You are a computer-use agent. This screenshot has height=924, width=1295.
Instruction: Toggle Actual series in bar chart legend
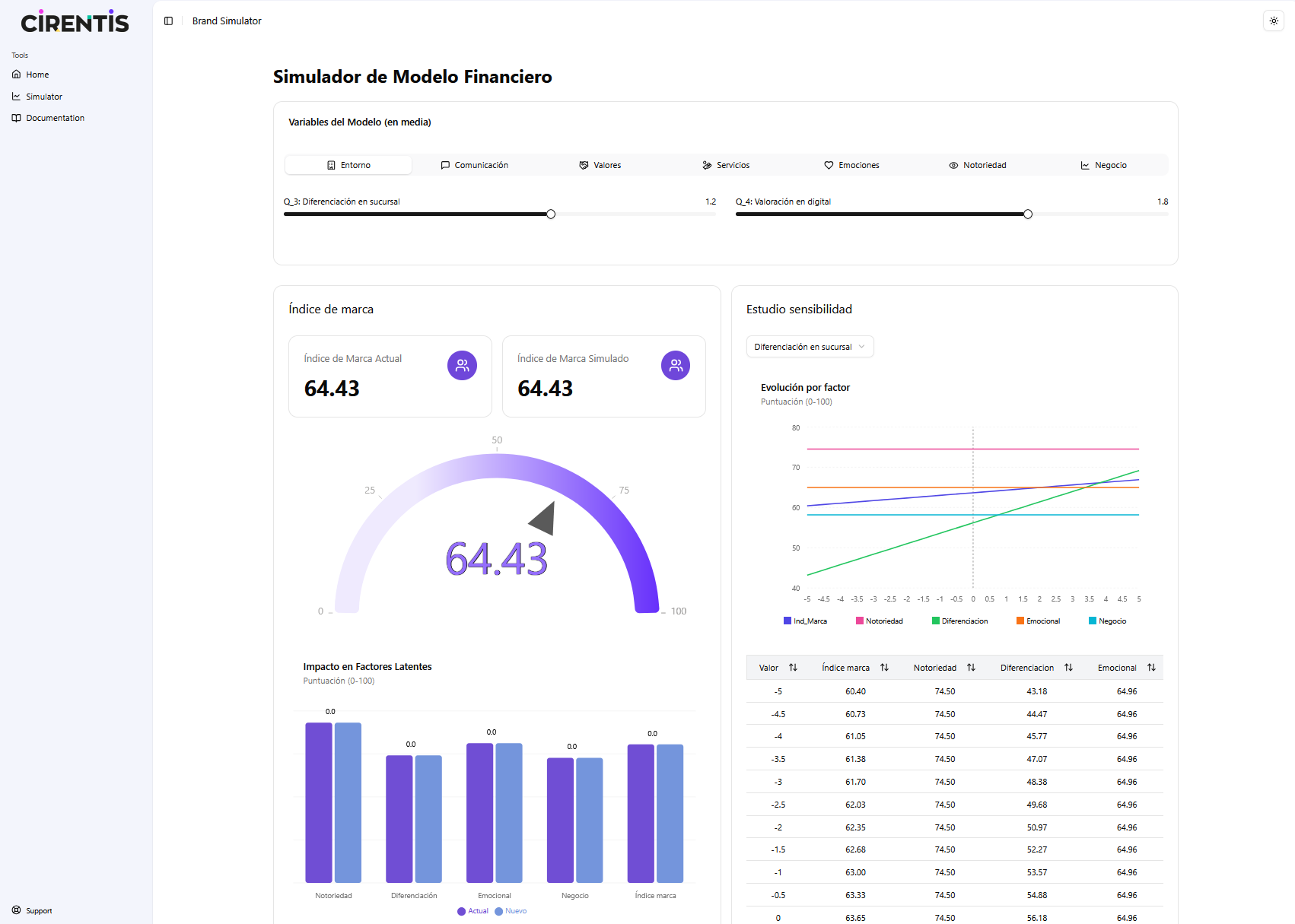[473, 911]
